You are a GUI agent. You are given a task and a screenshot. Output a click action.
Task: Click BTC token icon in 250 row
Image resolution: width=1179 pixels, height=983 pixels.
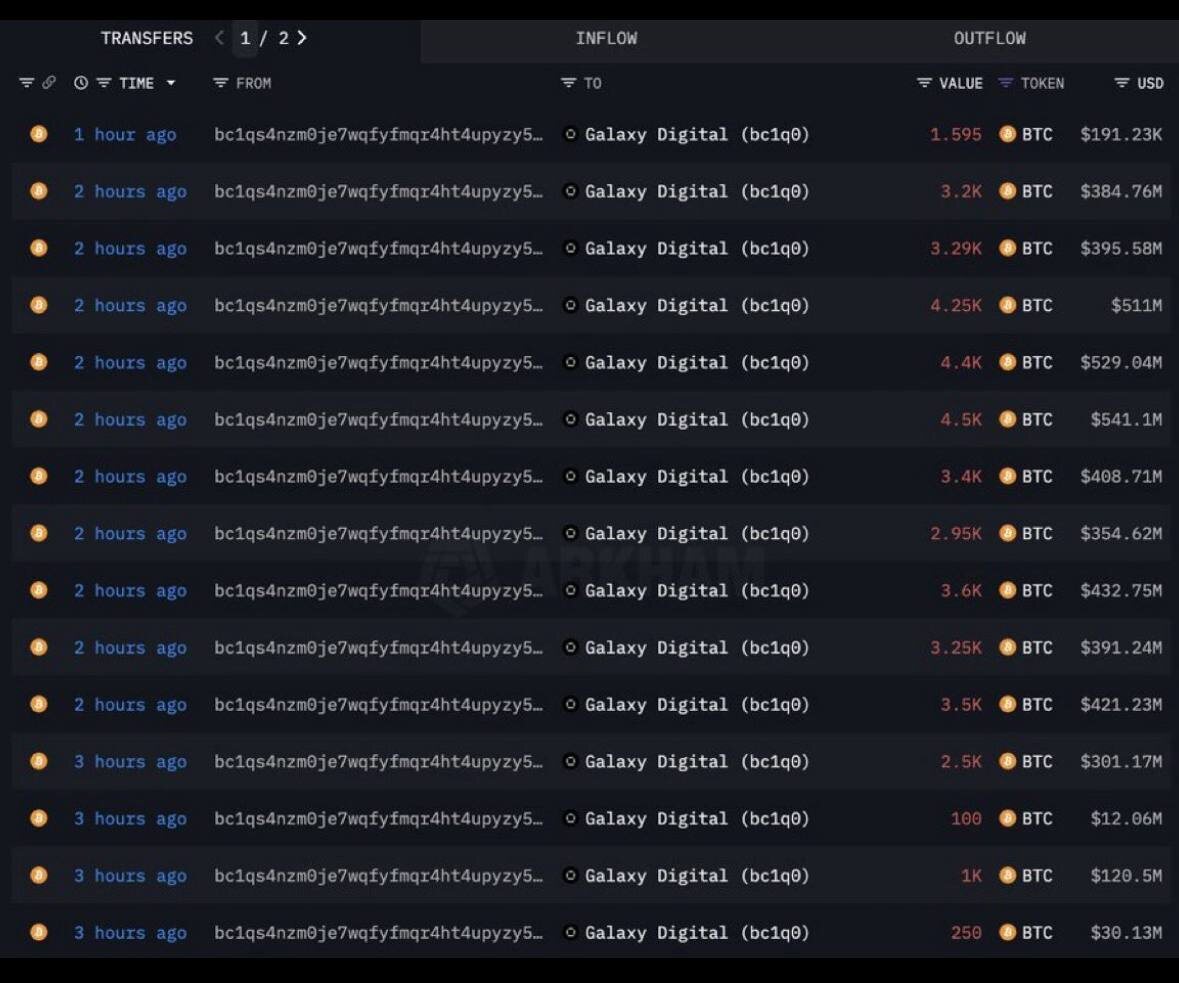coord(1008,933)
